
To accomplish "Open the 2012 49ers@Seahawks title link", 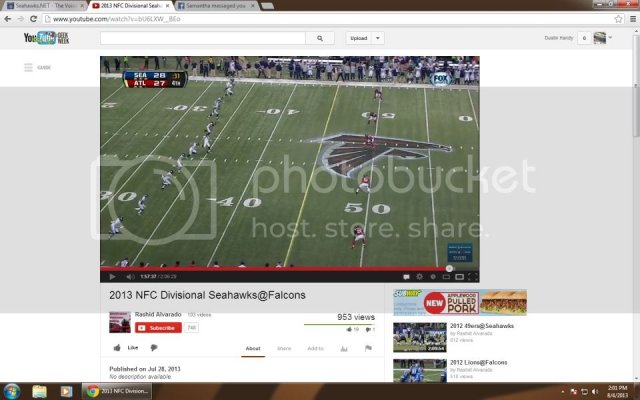I will (482, 326).
